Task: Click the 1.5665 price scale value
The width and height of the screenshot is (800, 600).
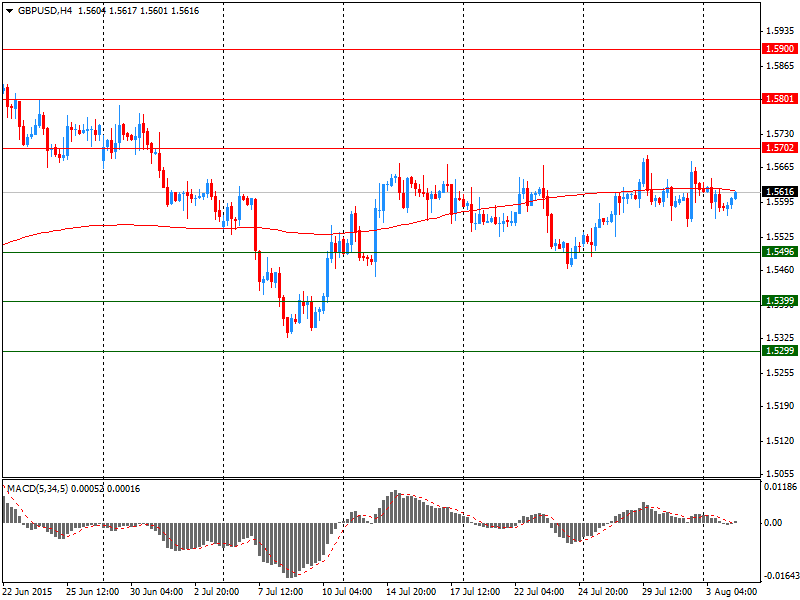Action: pyautogui.click(x=780, y=167)
